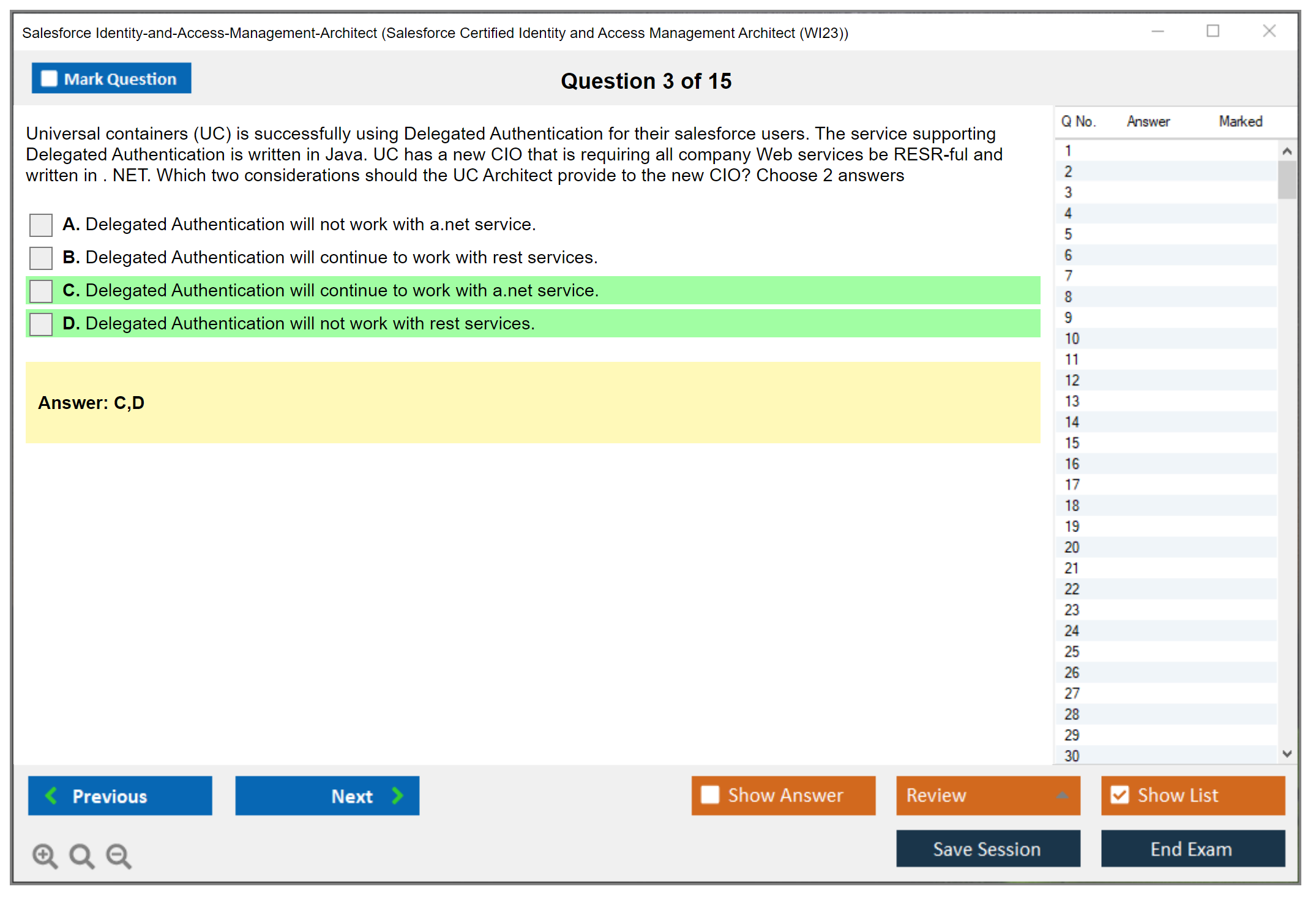Check answer option A checkbox

[x=41, y=225]
